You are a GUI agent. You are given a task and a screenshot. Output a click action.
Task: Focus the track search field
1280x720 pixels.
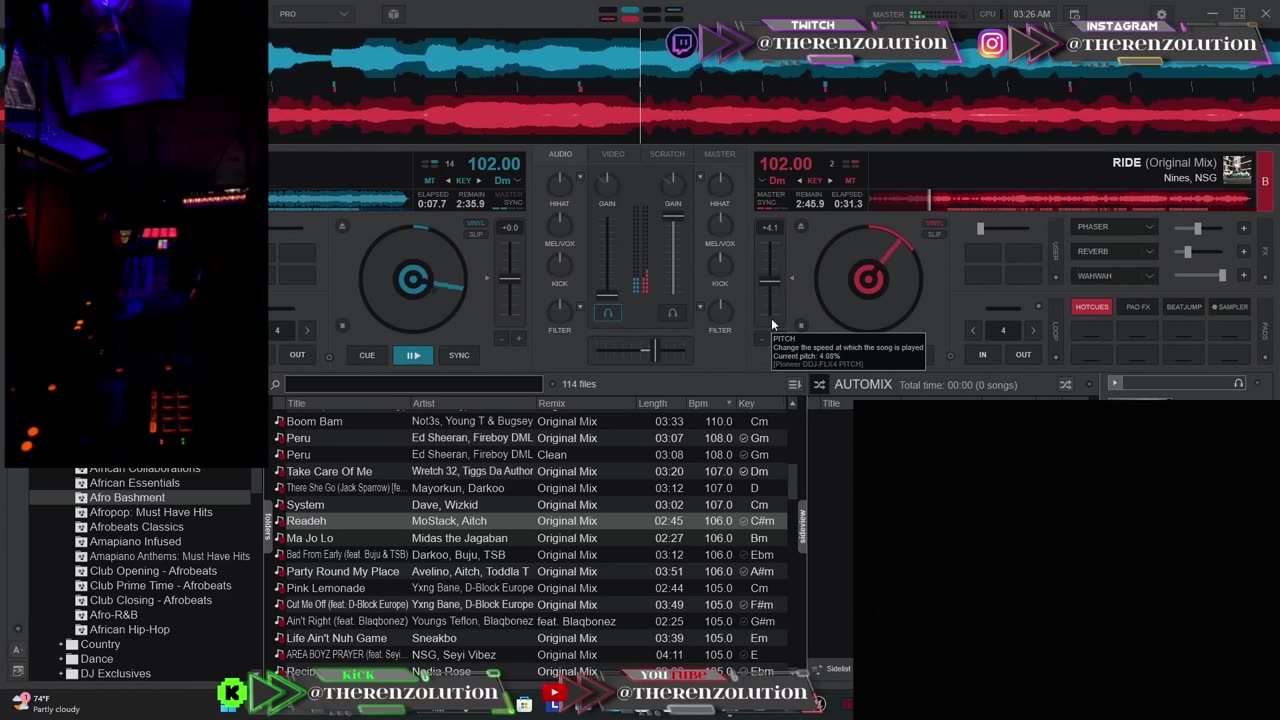[x=413, y=384]
